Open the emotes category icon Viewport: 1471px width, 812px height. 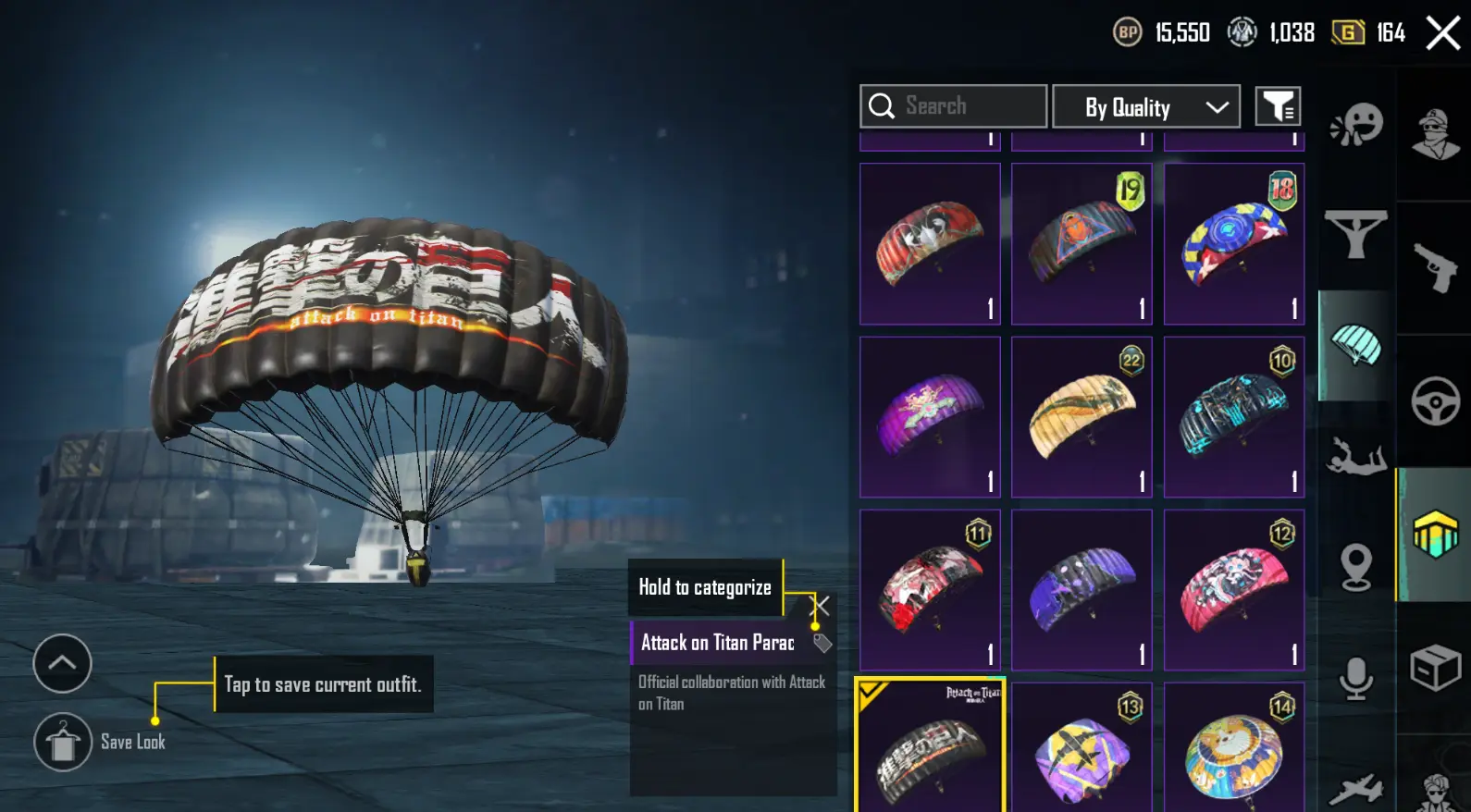point(1356,124)
